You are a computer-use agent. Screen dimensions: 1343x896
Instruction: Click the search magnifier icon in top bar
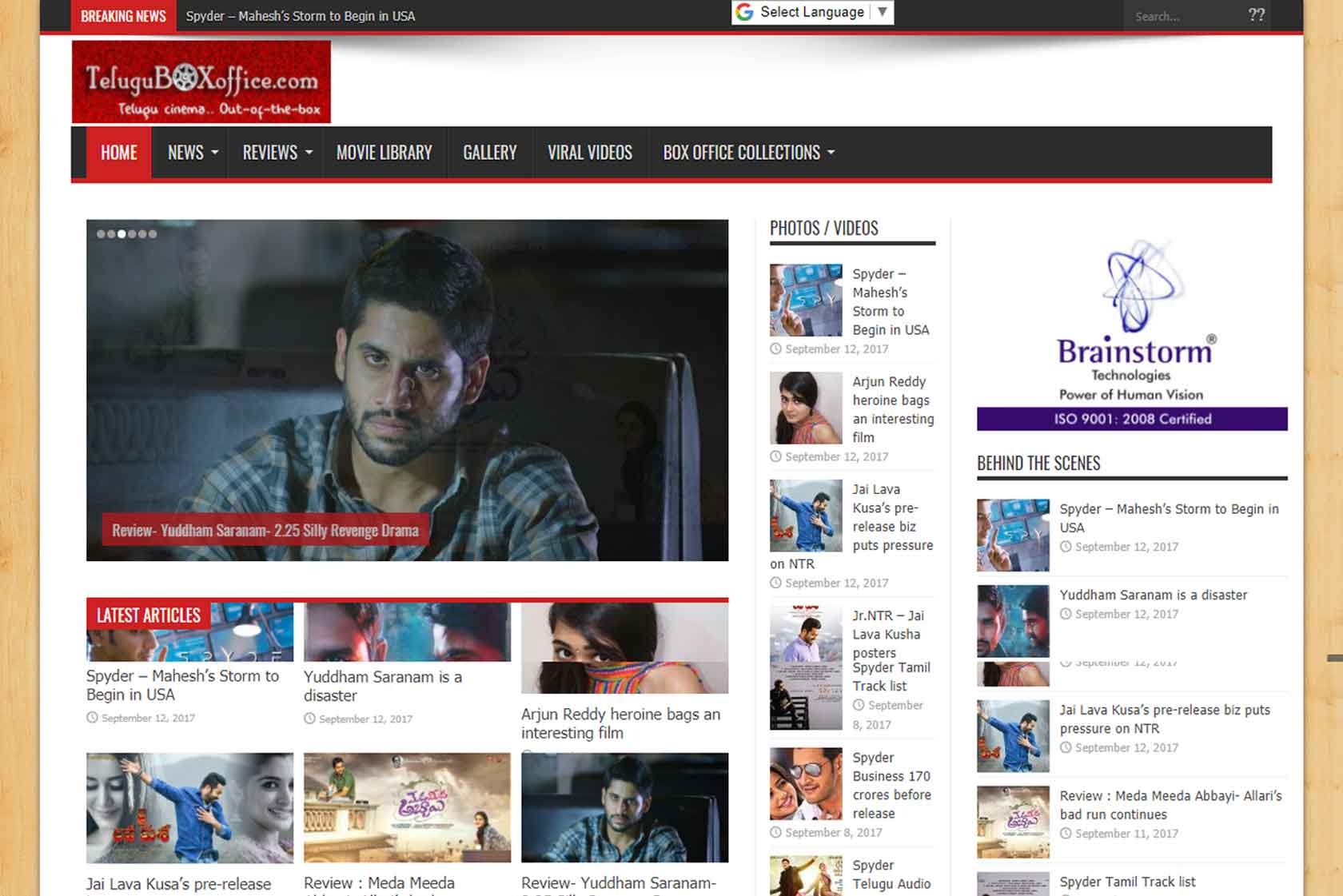tap(1256, 15)
